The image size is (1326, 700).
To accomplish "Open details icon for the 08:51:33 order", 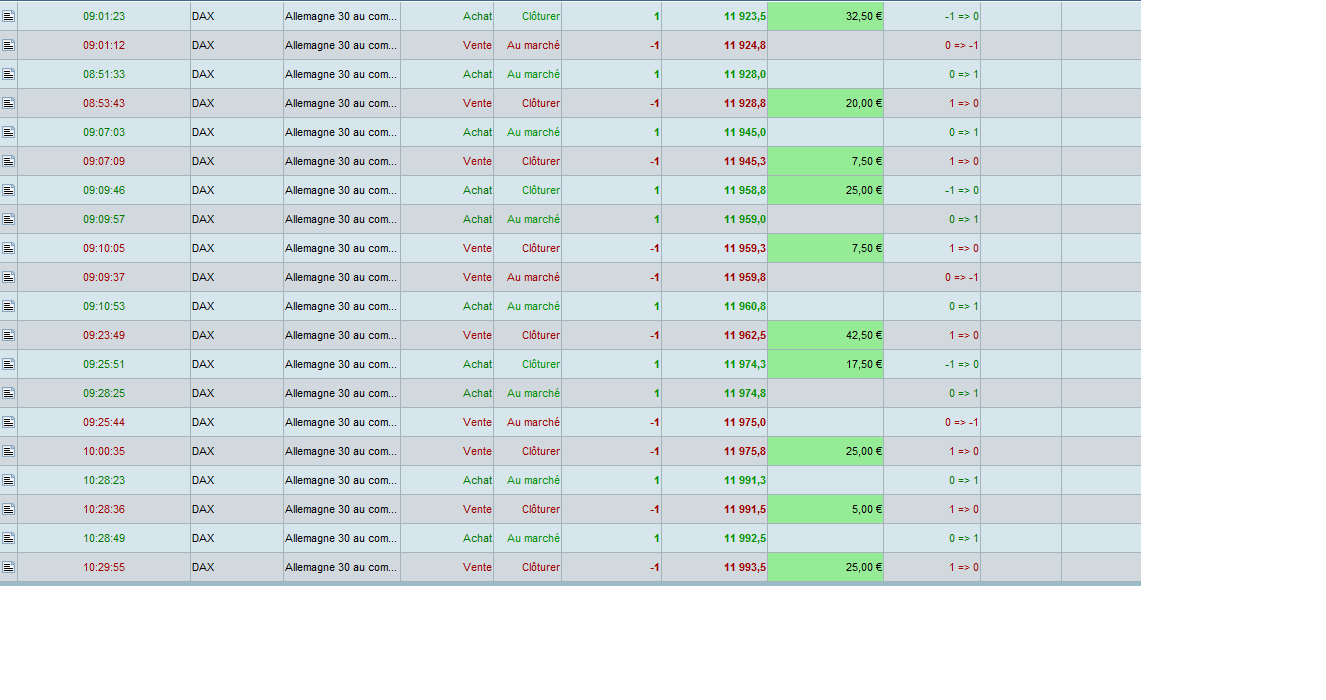I will point(8,74).
